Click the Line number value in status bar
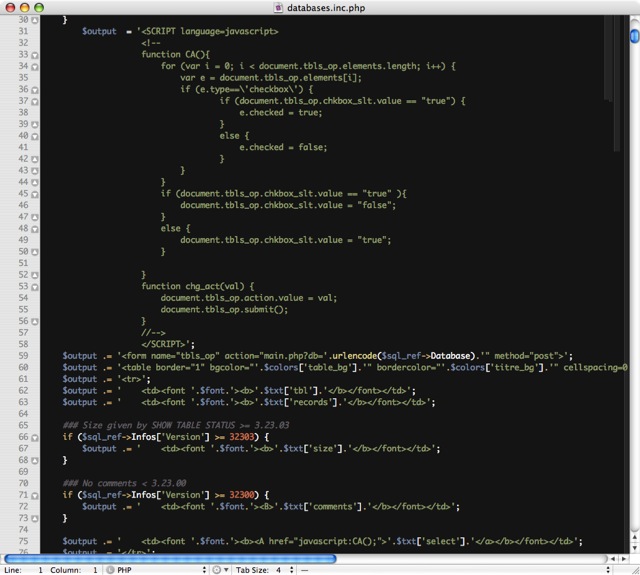Screen dimensions: 640x575 (x=40, y=570)
